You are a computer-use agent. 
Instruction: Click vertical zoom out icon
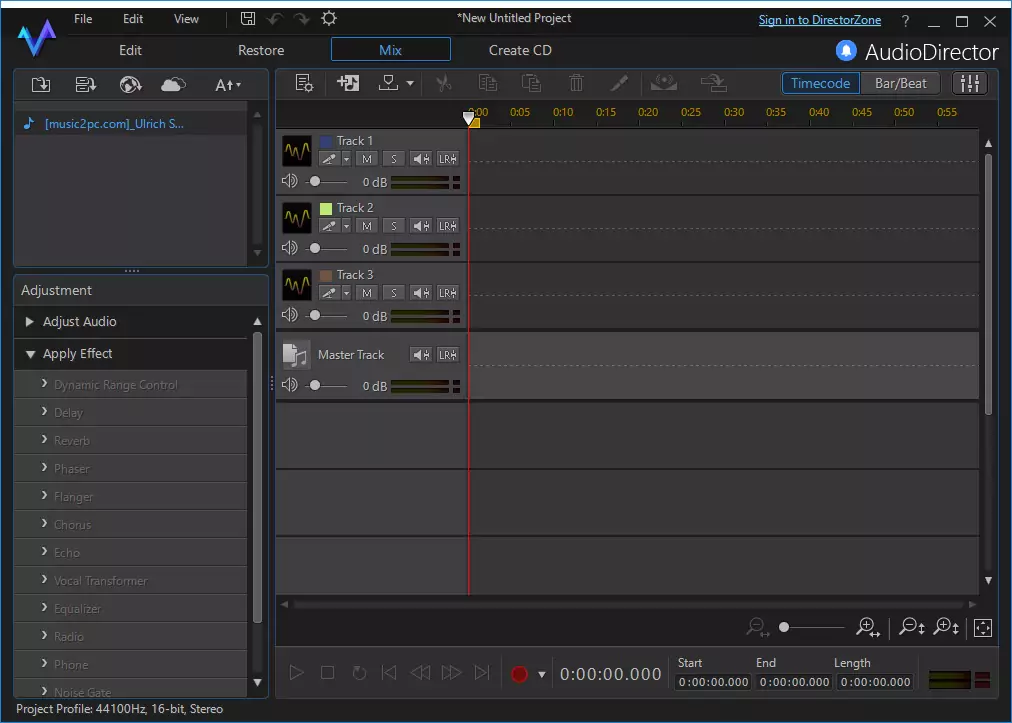coord(912,627)
